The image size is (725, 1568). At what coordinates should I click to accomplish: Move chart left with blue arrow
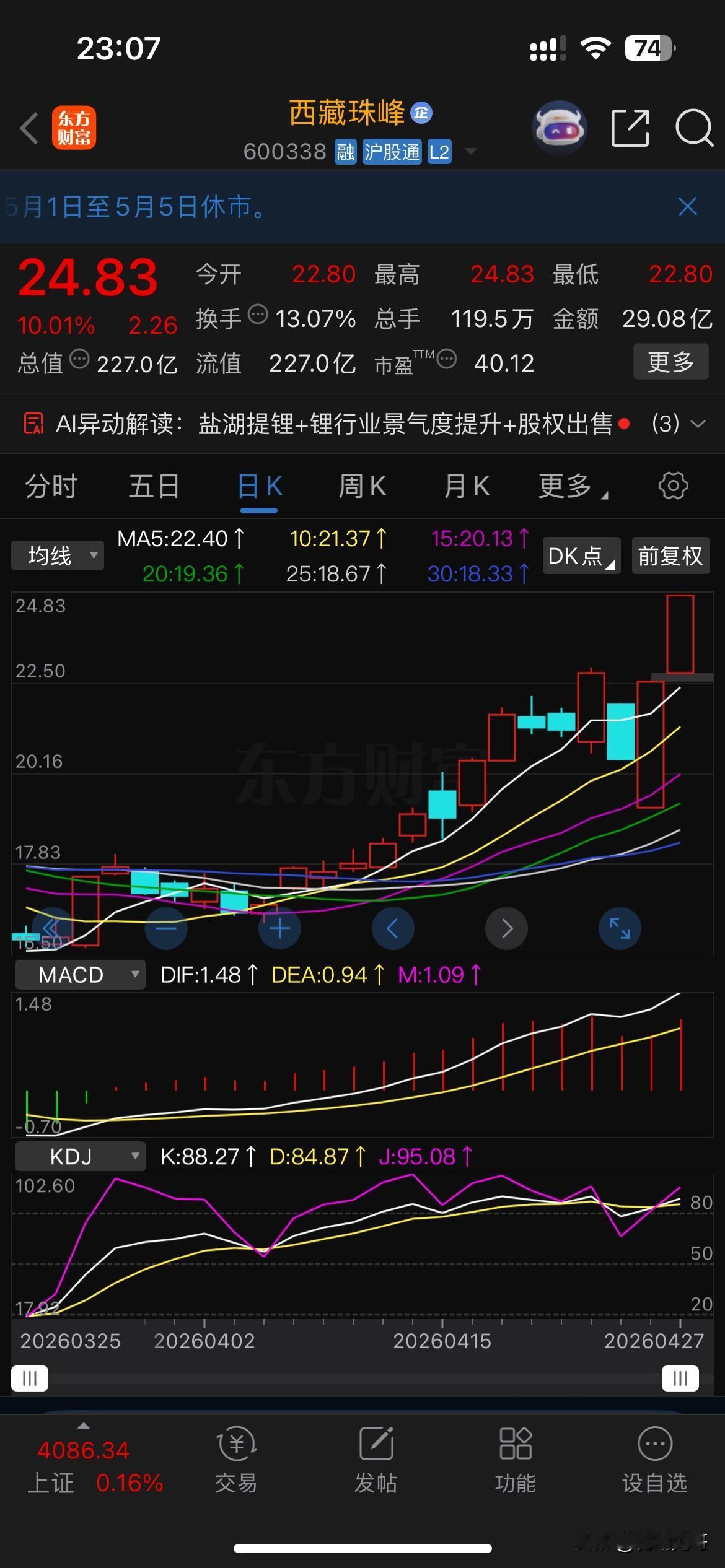[x=393, y=928]
